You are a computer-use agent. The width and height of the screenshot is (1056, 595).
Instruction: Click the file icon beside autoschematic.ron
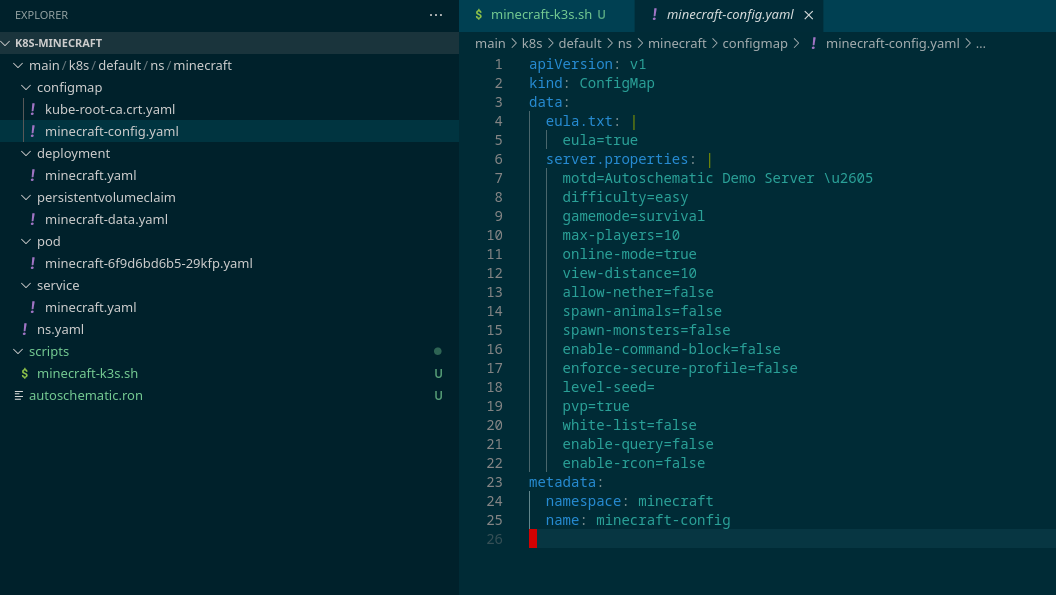coord(18,395)
